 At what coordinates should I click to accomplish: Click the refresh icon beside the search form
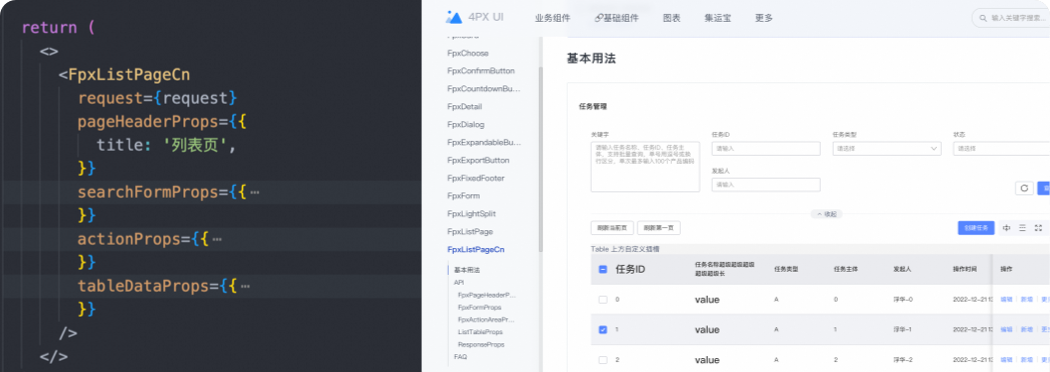coord(1024,189)
